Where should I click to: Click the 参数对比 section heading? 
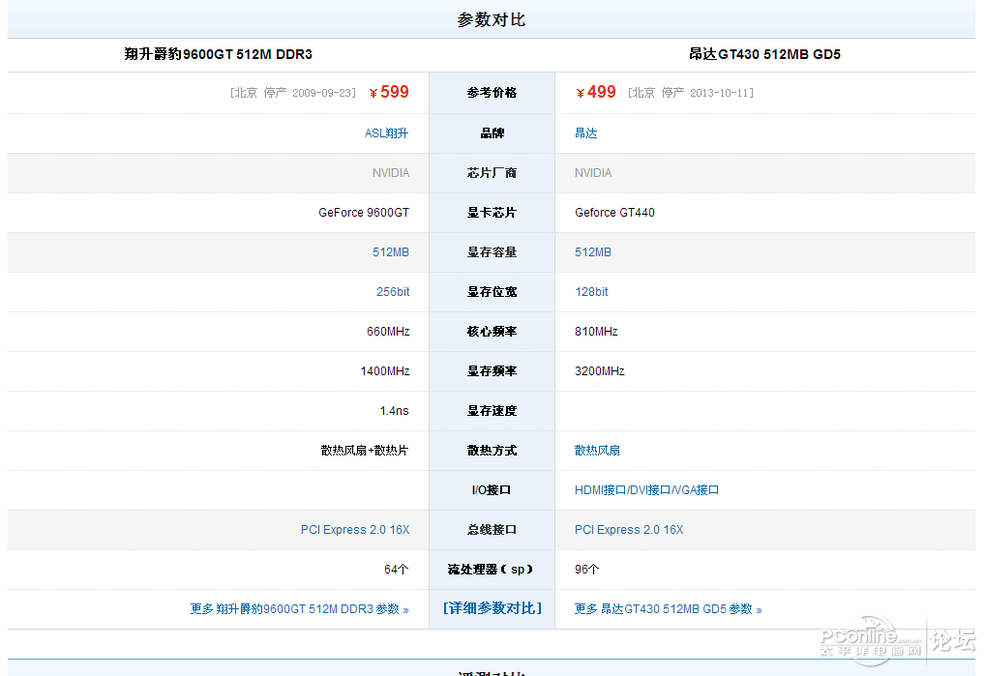tap(491, 19)
